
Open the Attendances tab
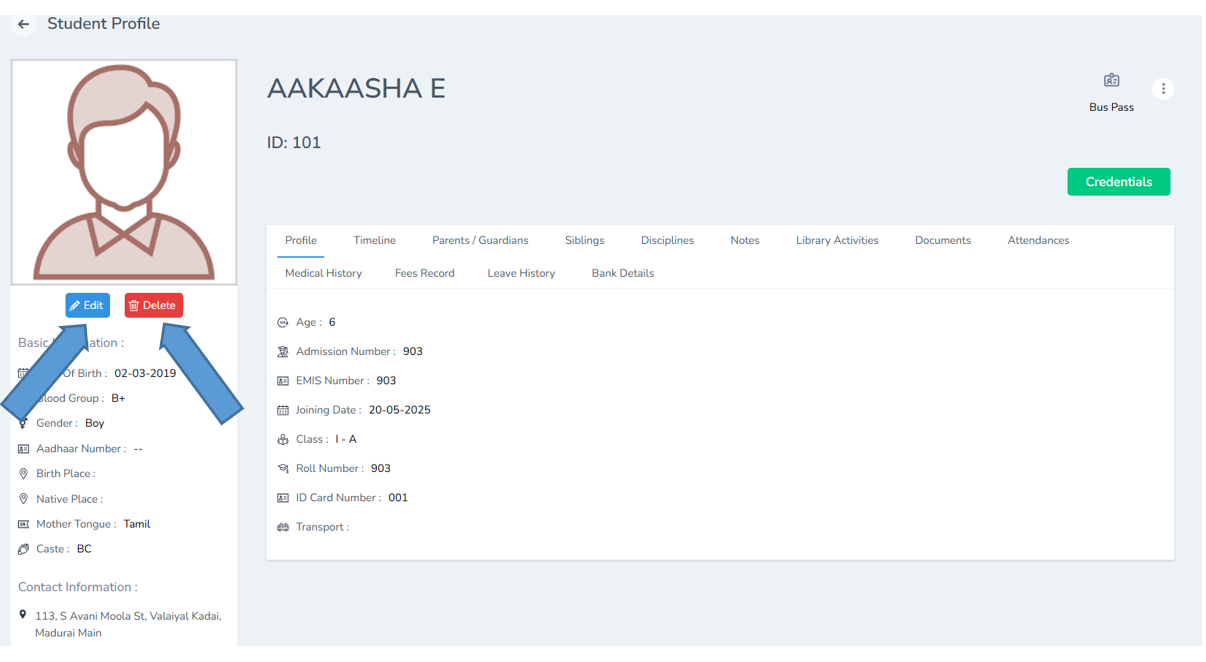(x=1038, y=240)
